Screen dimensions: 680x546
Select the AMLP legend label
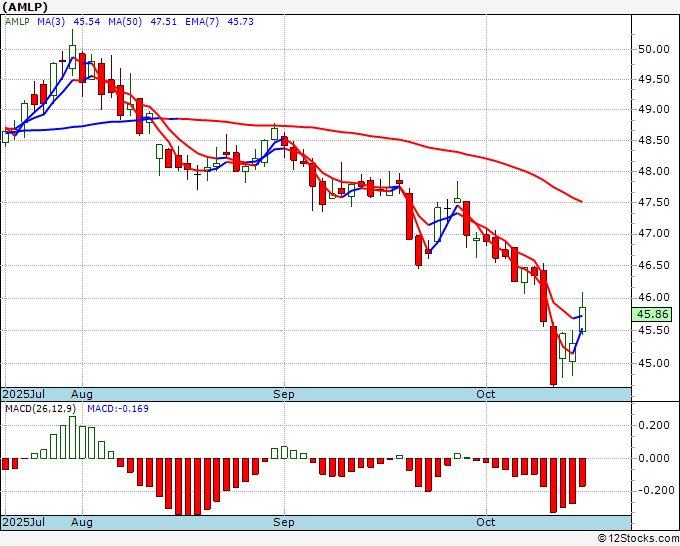(x=17, y=22)
